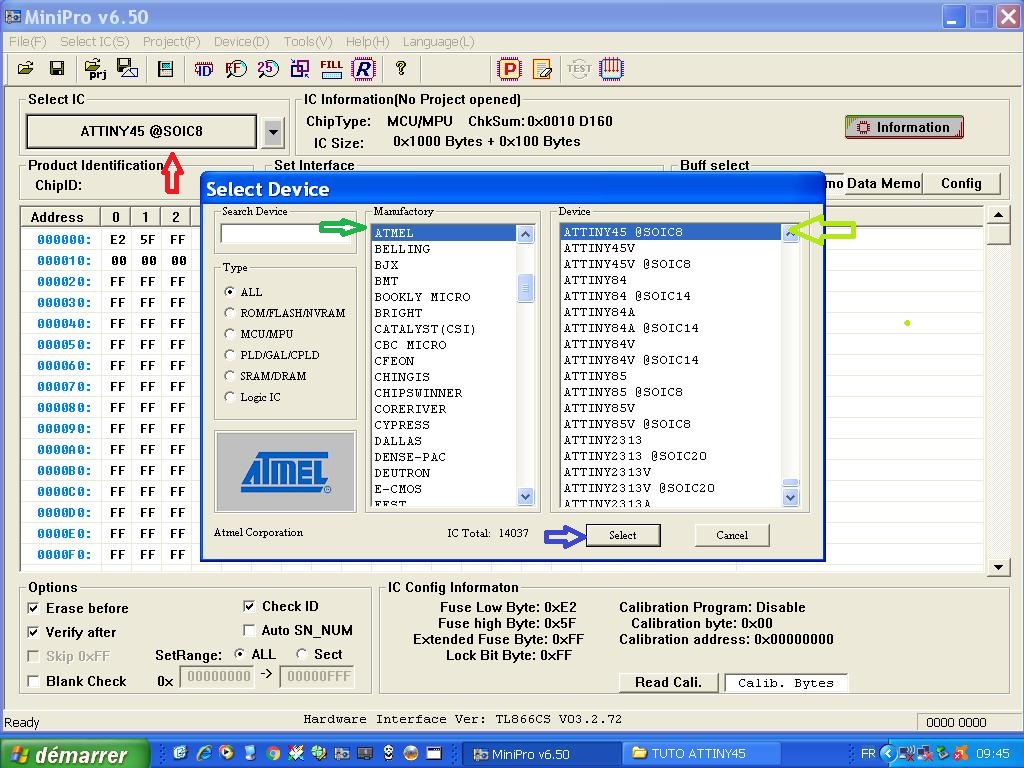Click the Atmel logo image
Image resolution: width=1024 pixels, height=768 pixels.
click(285, 471)
